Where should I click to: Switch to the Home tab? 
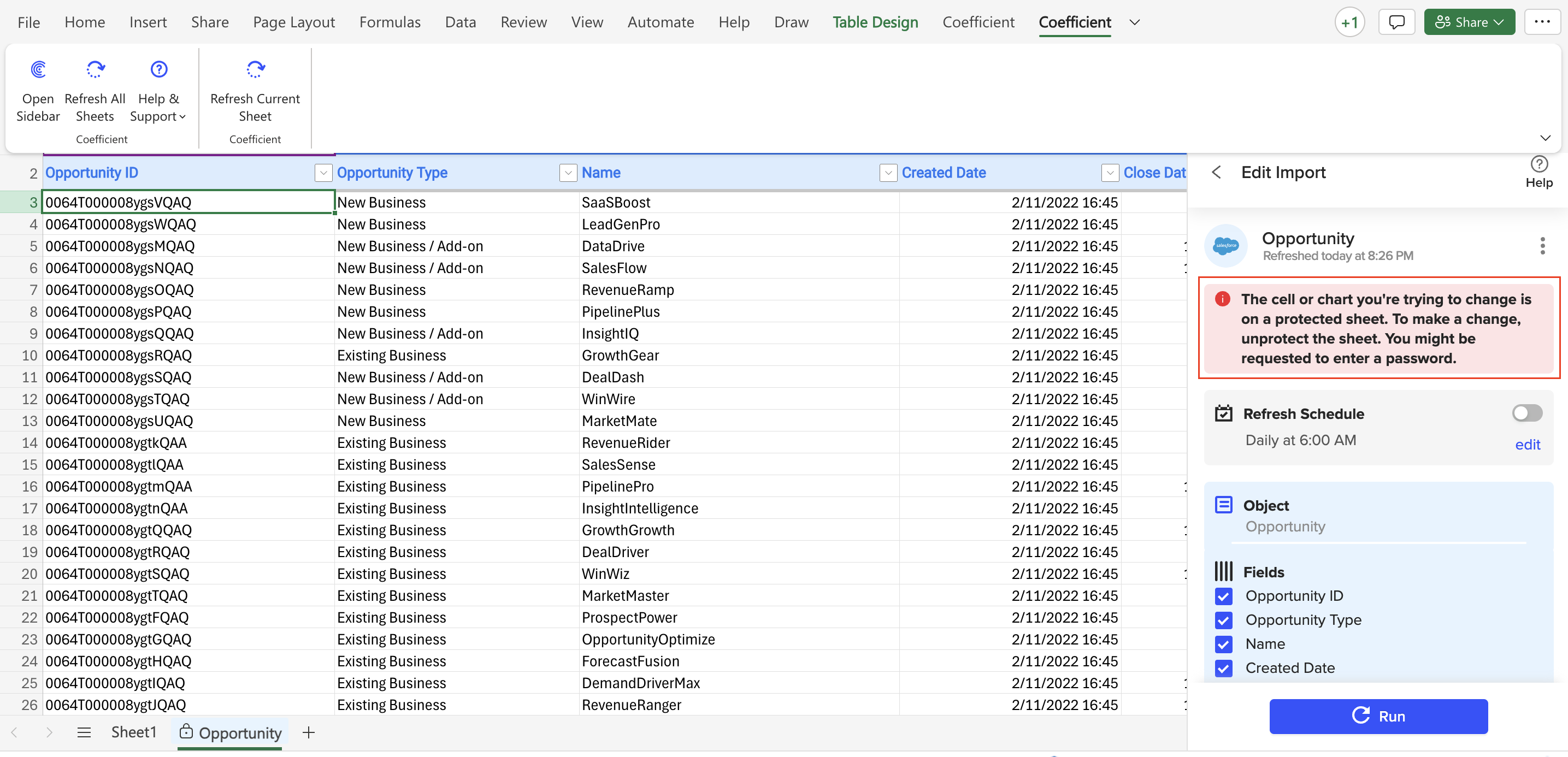[x=85, y=22]
